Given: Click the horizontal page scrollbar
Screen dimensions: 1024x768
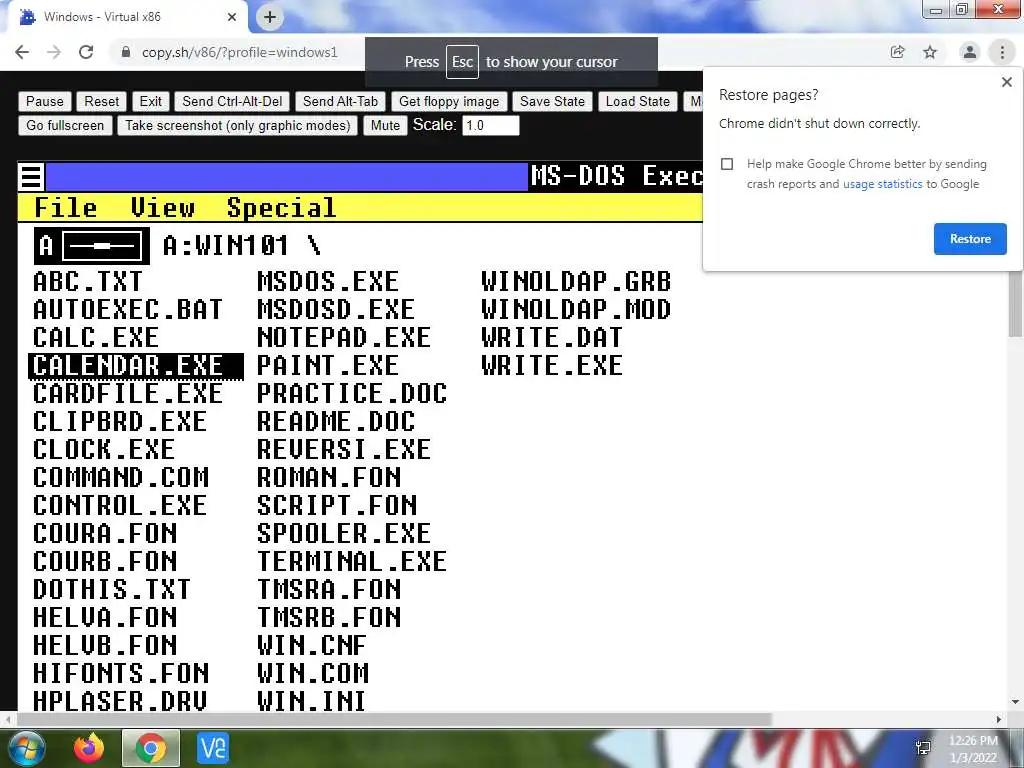Looking at the screenshot, I should 394,720.
